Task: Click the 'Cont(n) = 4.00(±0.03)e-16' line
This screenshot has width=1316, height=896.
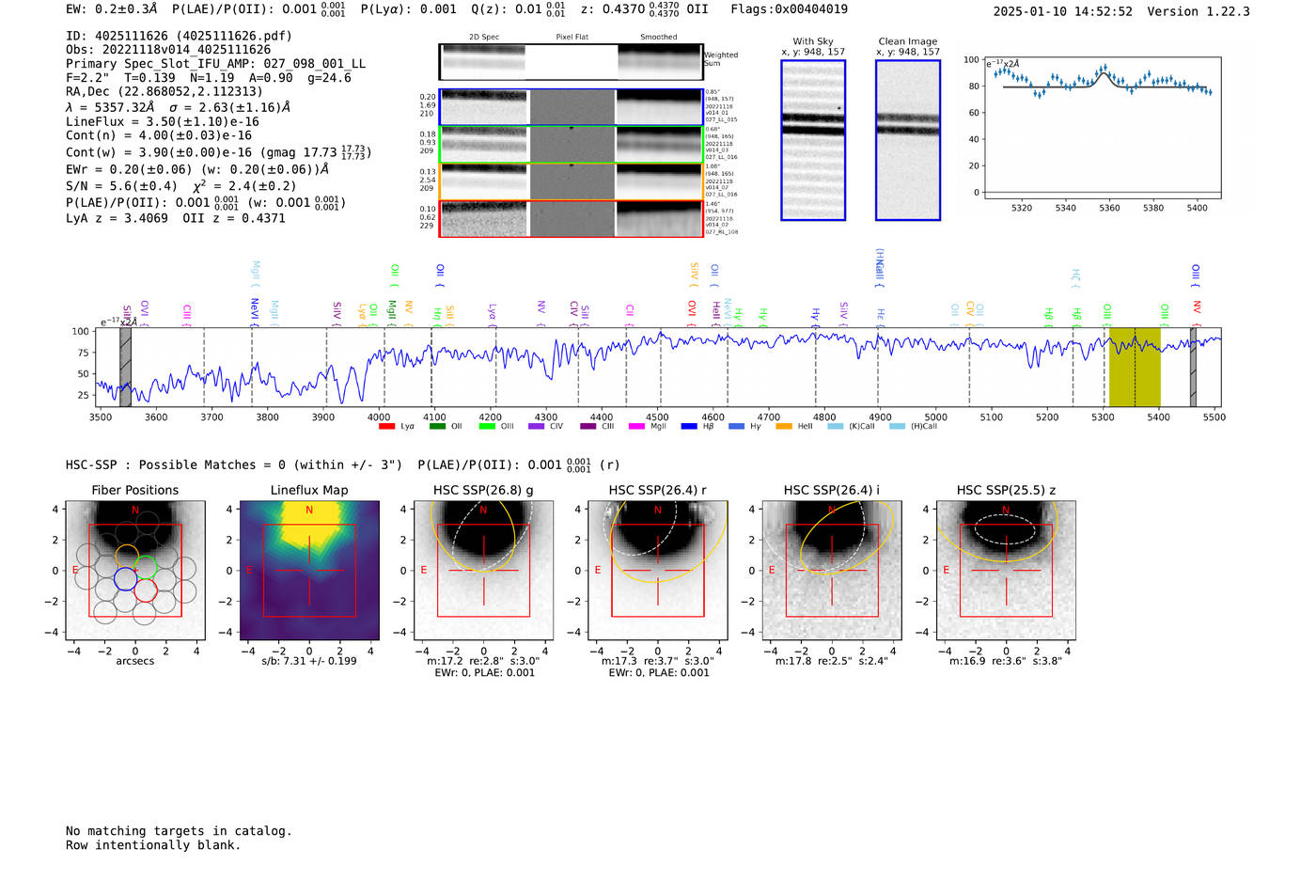Action: tap(159, 135)
